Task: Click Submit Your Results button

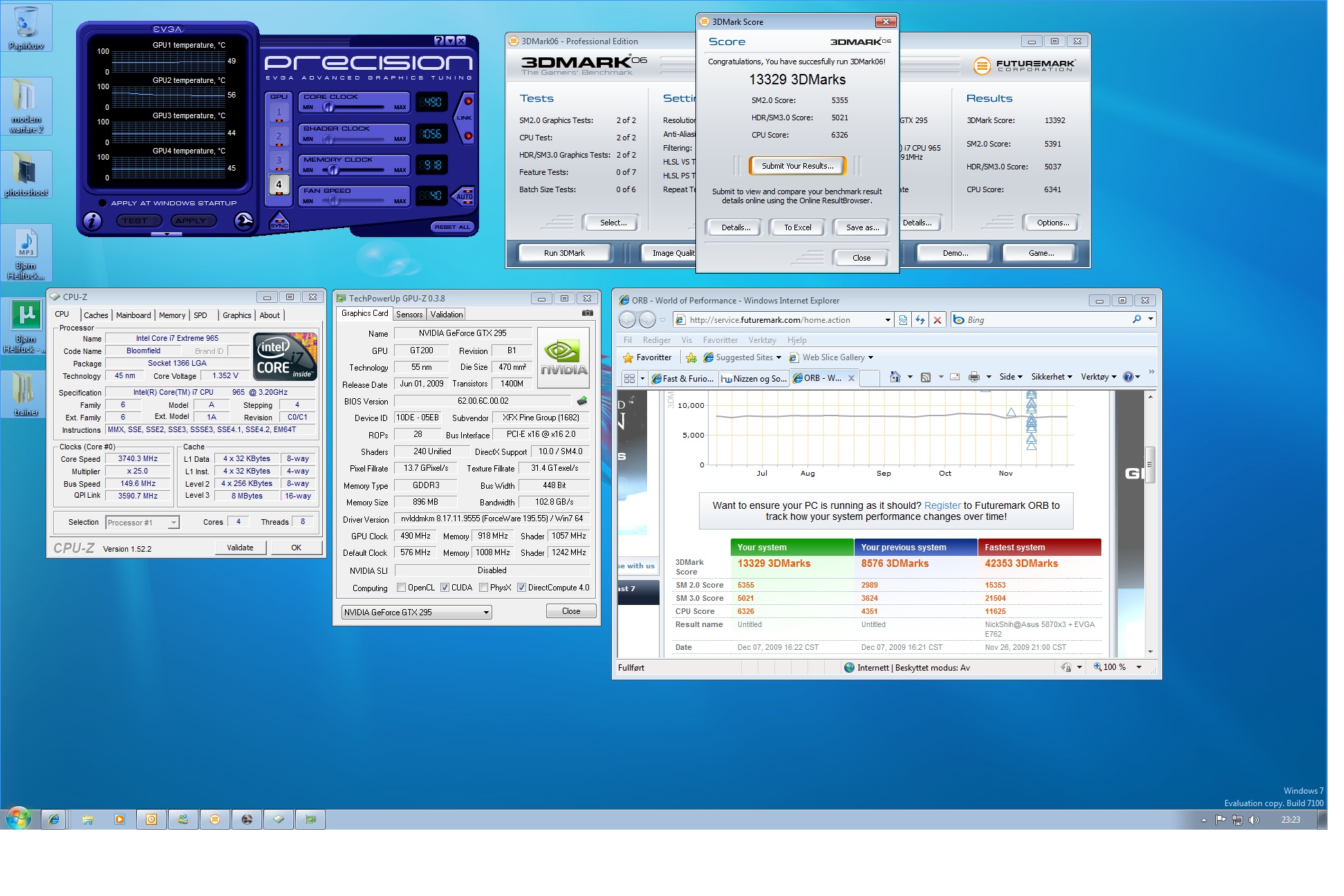Action: point(797,166)
